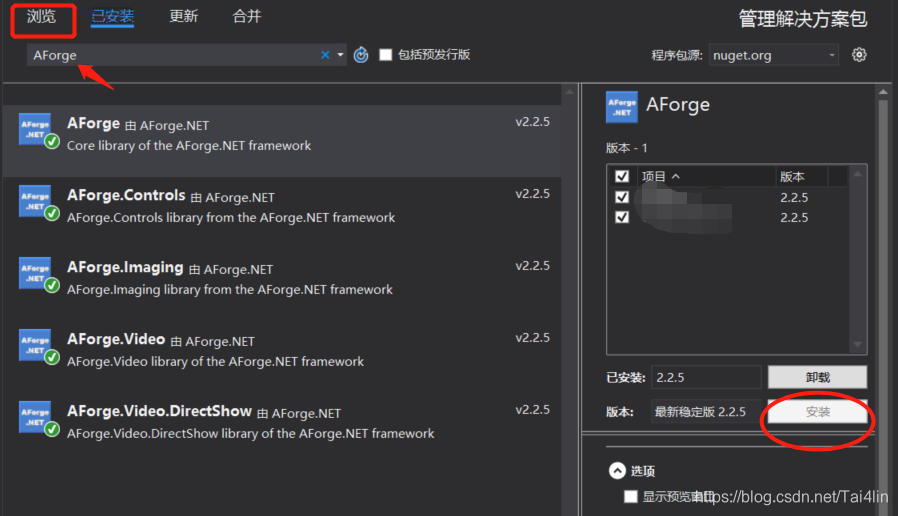Click the 卸载 button
898x516 pixels.
coord(817,377)
